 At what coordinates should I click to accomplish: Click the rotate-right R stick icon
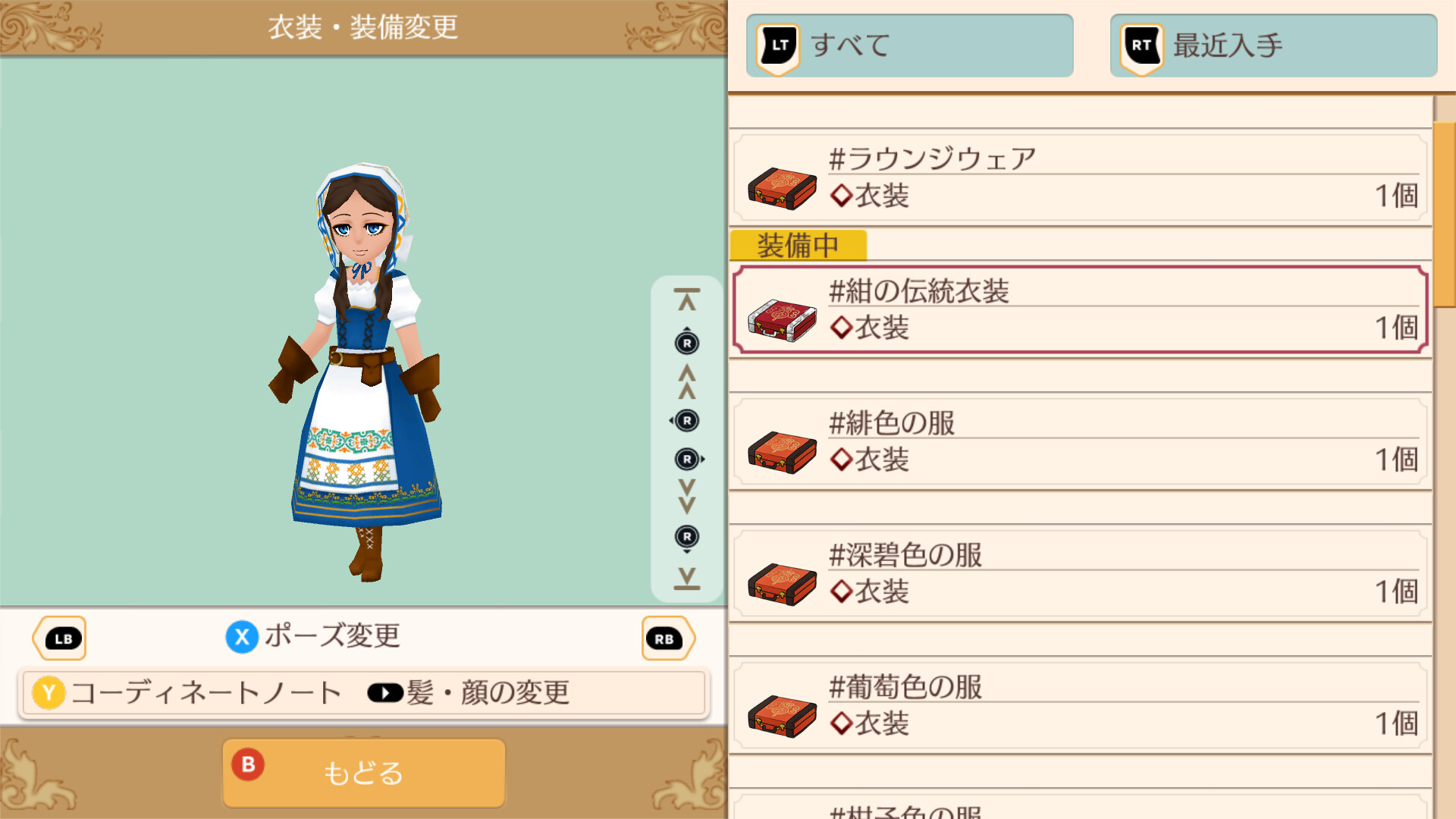[x=689, y=460]
